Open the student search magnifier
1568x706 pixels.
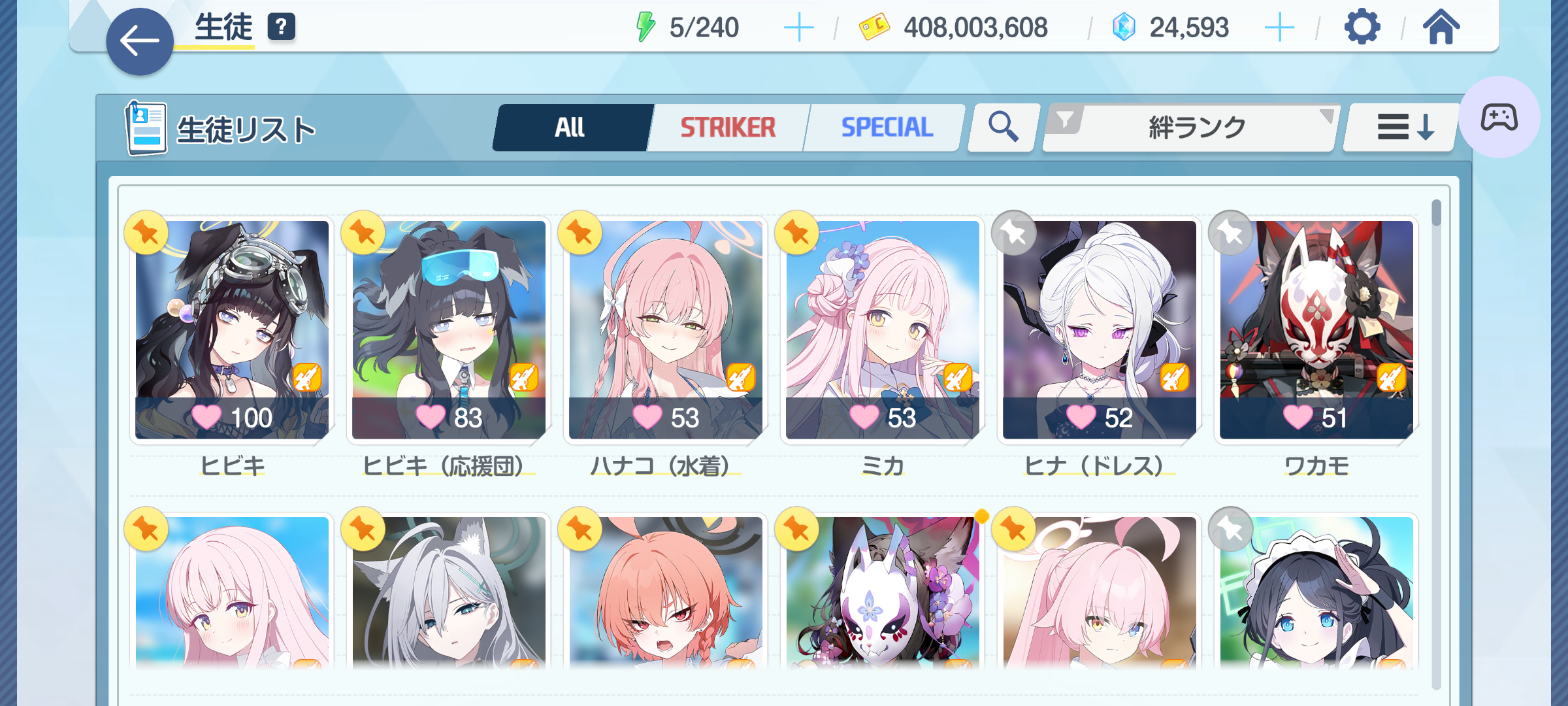click(x=1003, y=127)
